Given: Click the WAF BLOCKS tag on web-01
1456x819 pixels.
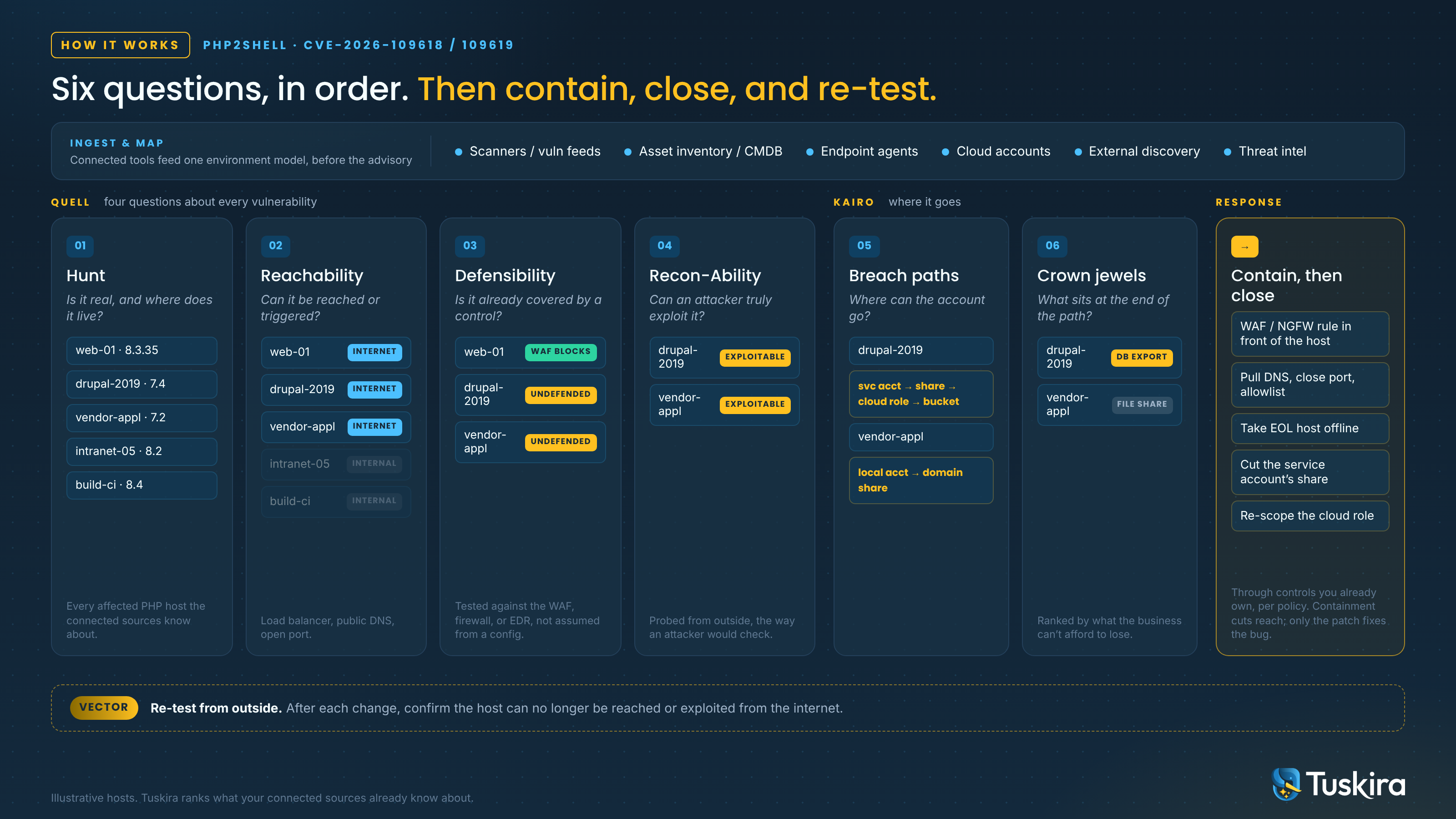Looking at the screenshot, I should 560,352.
